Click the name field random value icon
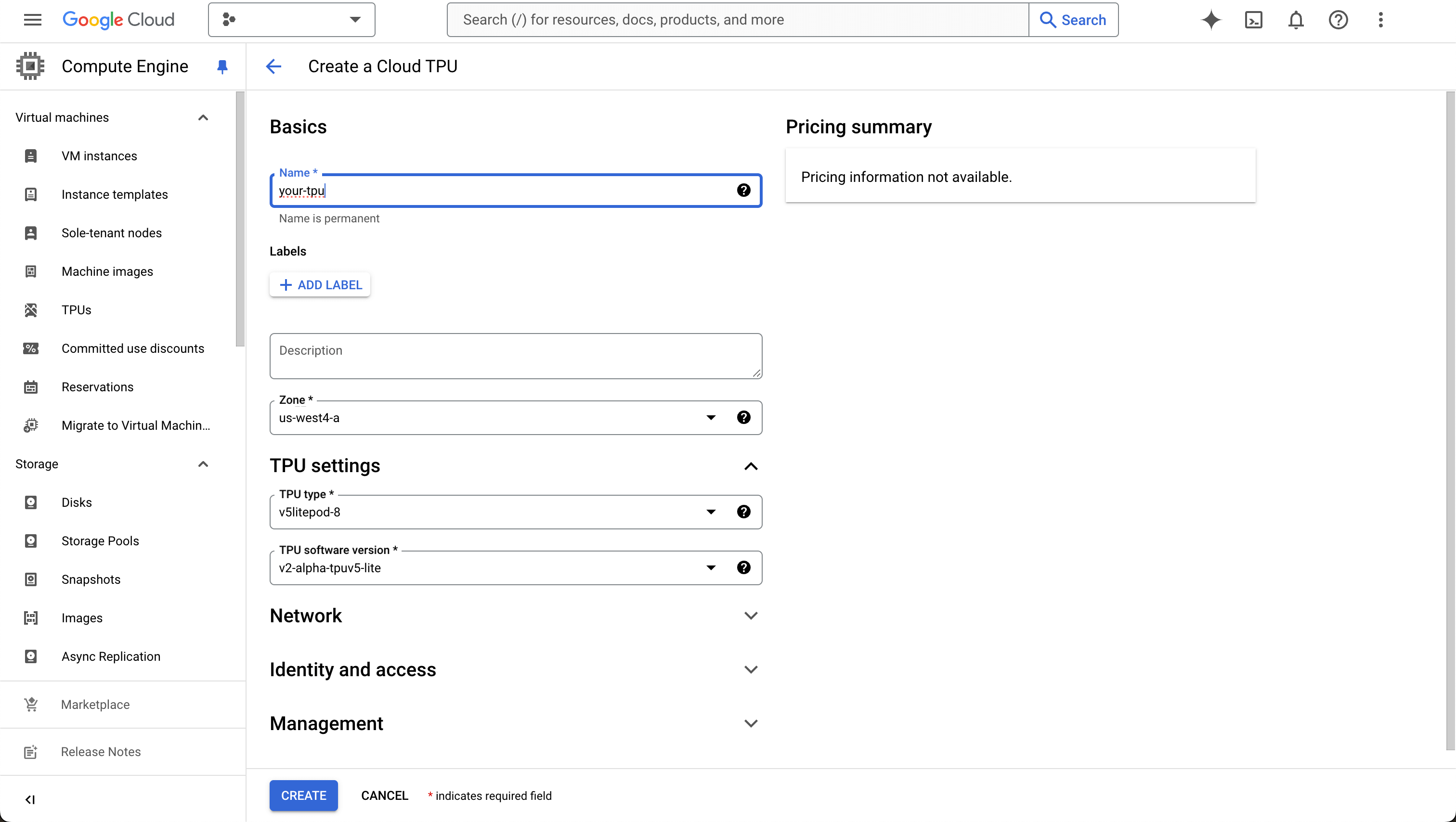This screenshot has height=822, width=1456. coord(743,190)
